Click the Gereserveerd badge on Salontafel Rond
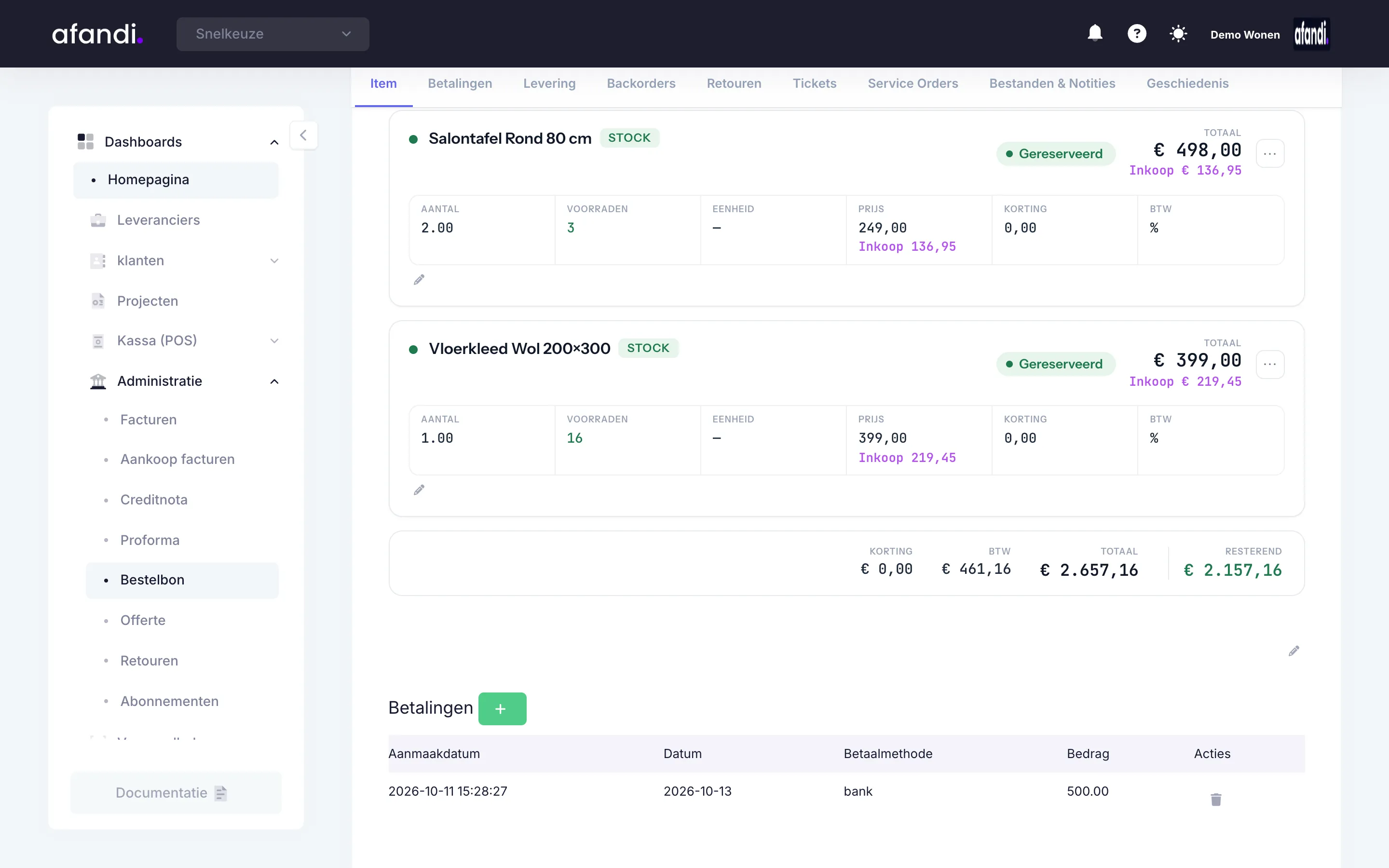 (1056, 154)
